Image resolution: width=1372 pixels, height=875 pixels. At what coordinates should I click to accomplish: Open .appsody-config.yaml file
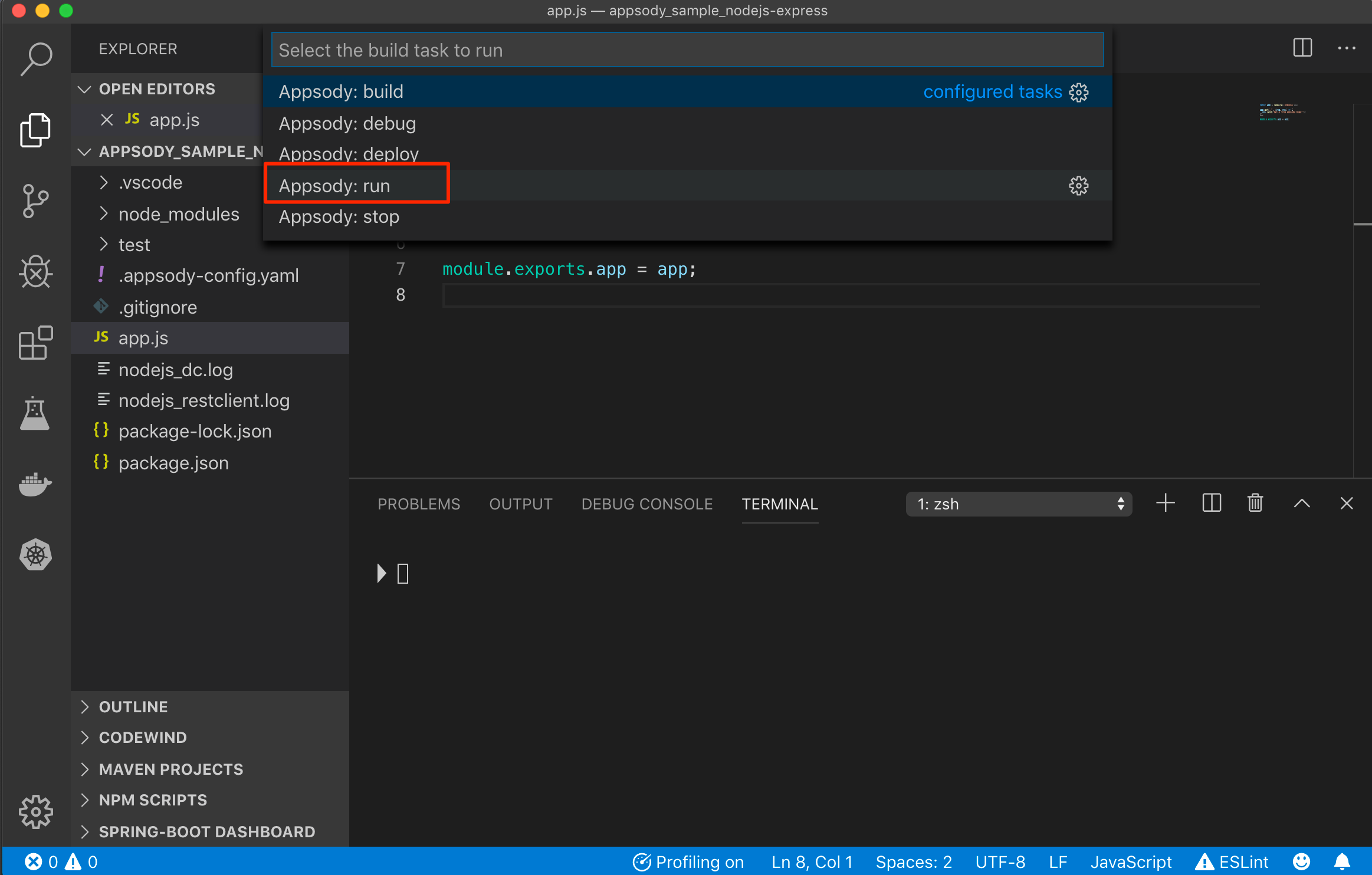210,275
